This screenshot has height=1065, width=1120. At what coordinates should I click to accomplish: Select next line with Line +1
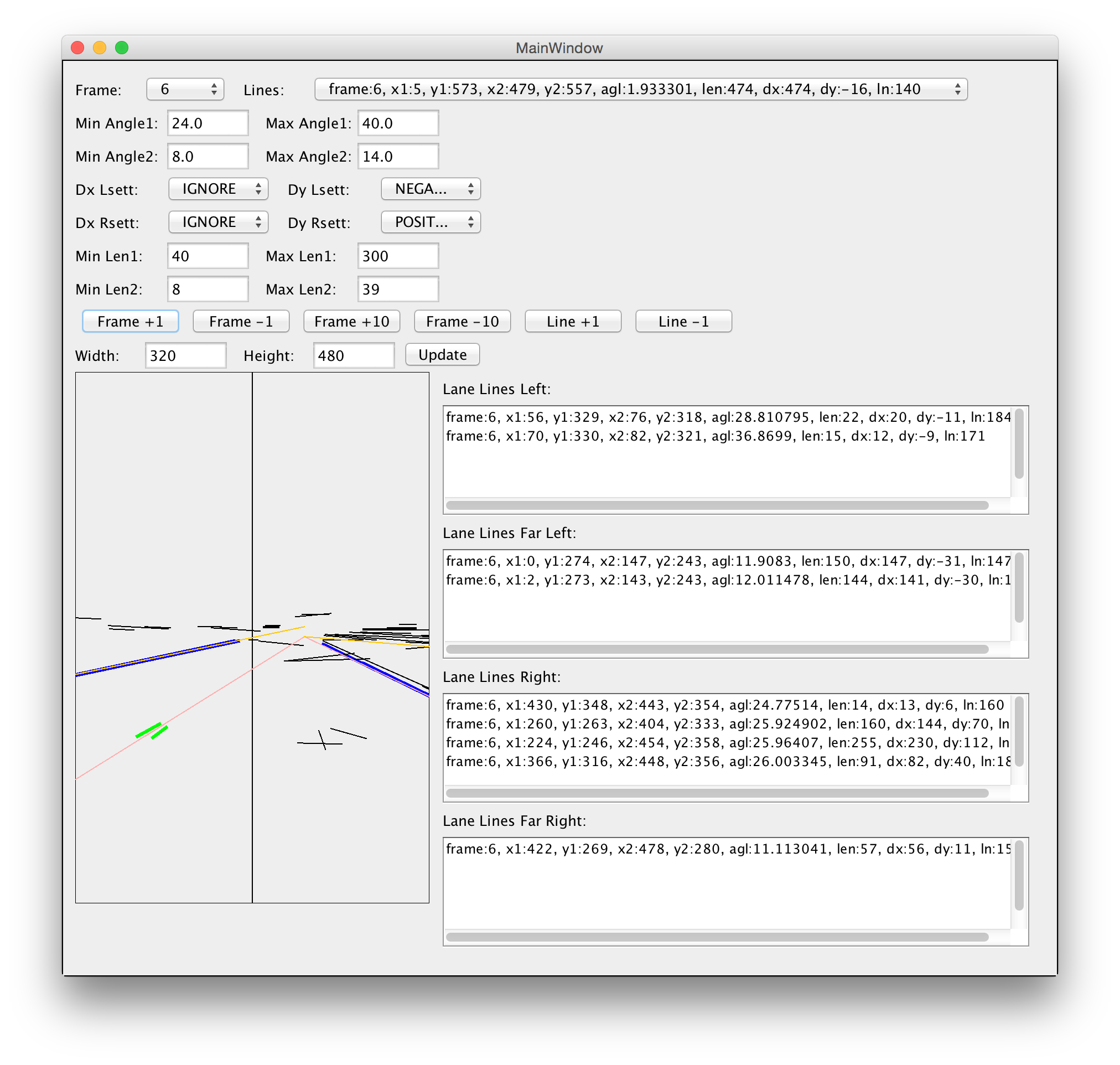point(573,322)
